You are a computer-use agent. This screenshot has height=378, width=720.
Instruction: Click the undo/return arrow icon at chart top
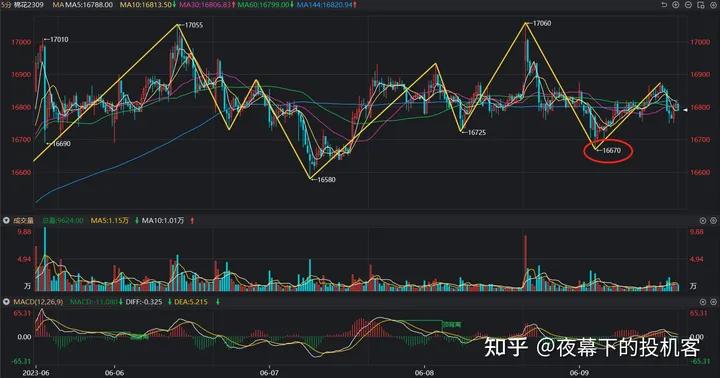pyautogui.click(x=664, y=5)
